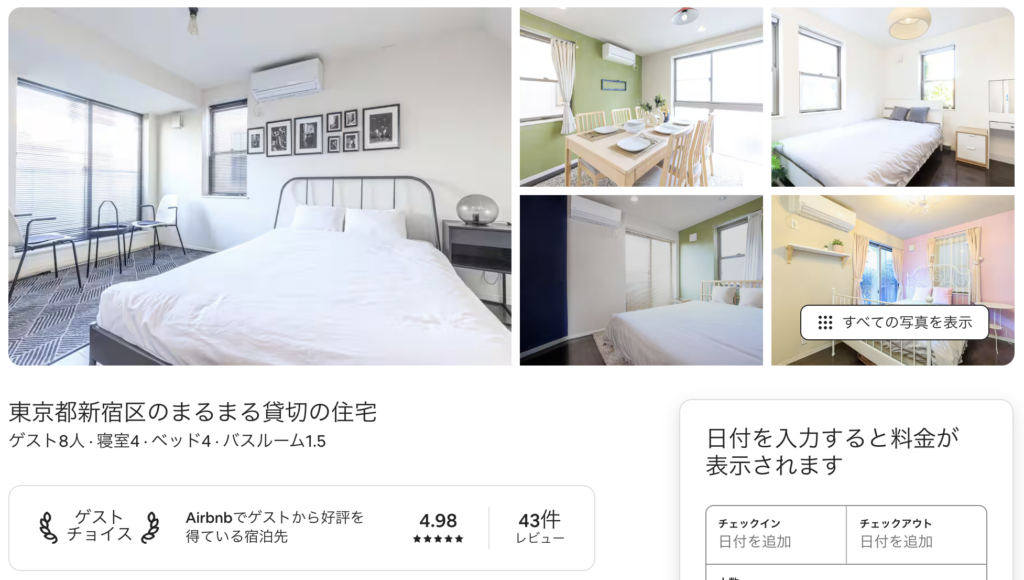Open the main bedroom photo with black bed frame
The width and height of the screenshot is (1024, 580).
click(x=260, y=186)
